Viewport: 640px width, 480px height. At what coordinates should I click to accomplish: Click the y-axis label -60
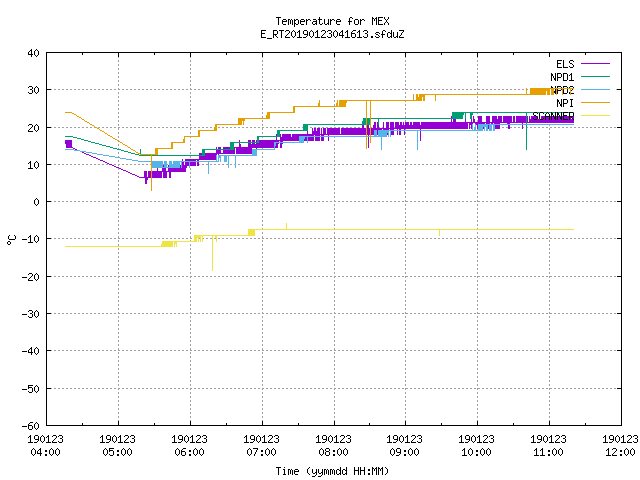[x=31, y=426]
